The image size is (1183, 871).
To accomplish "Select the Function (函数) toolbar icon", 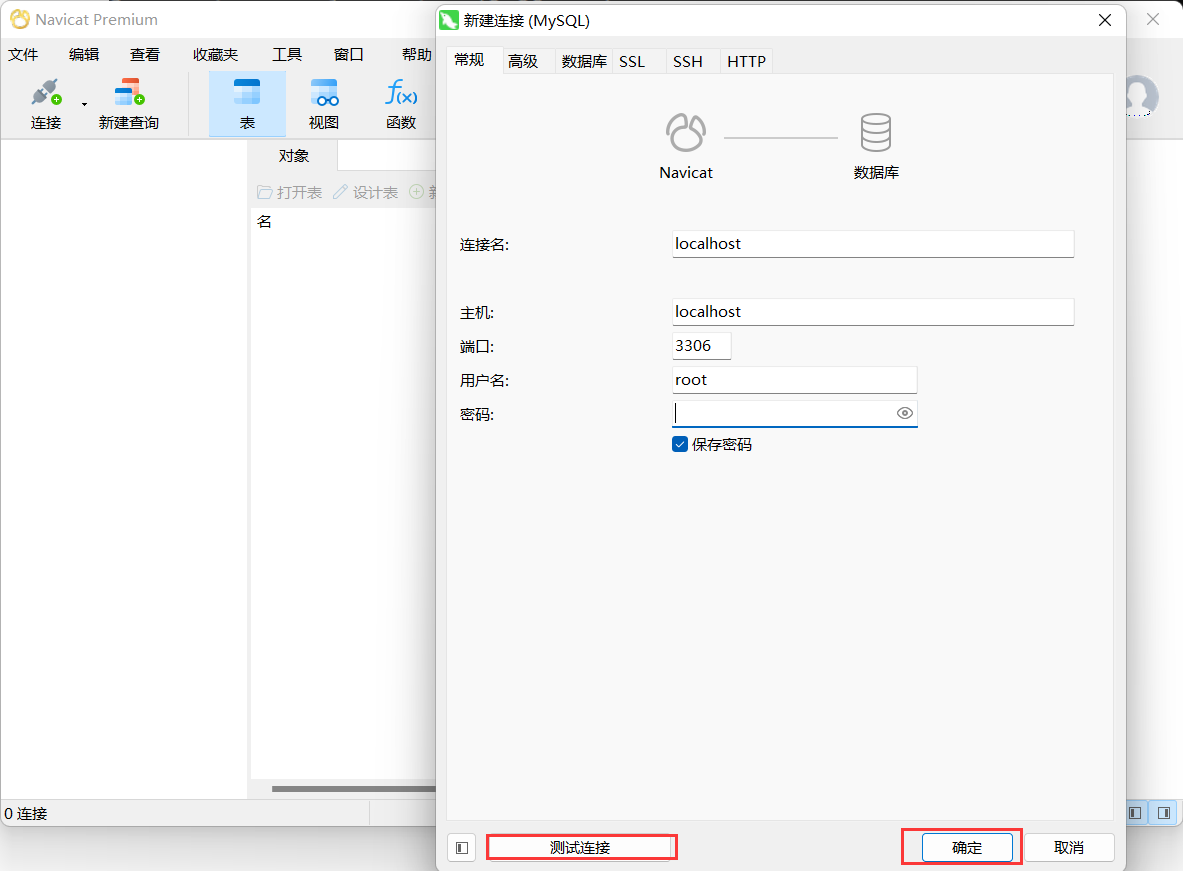I will coord(401,103).
